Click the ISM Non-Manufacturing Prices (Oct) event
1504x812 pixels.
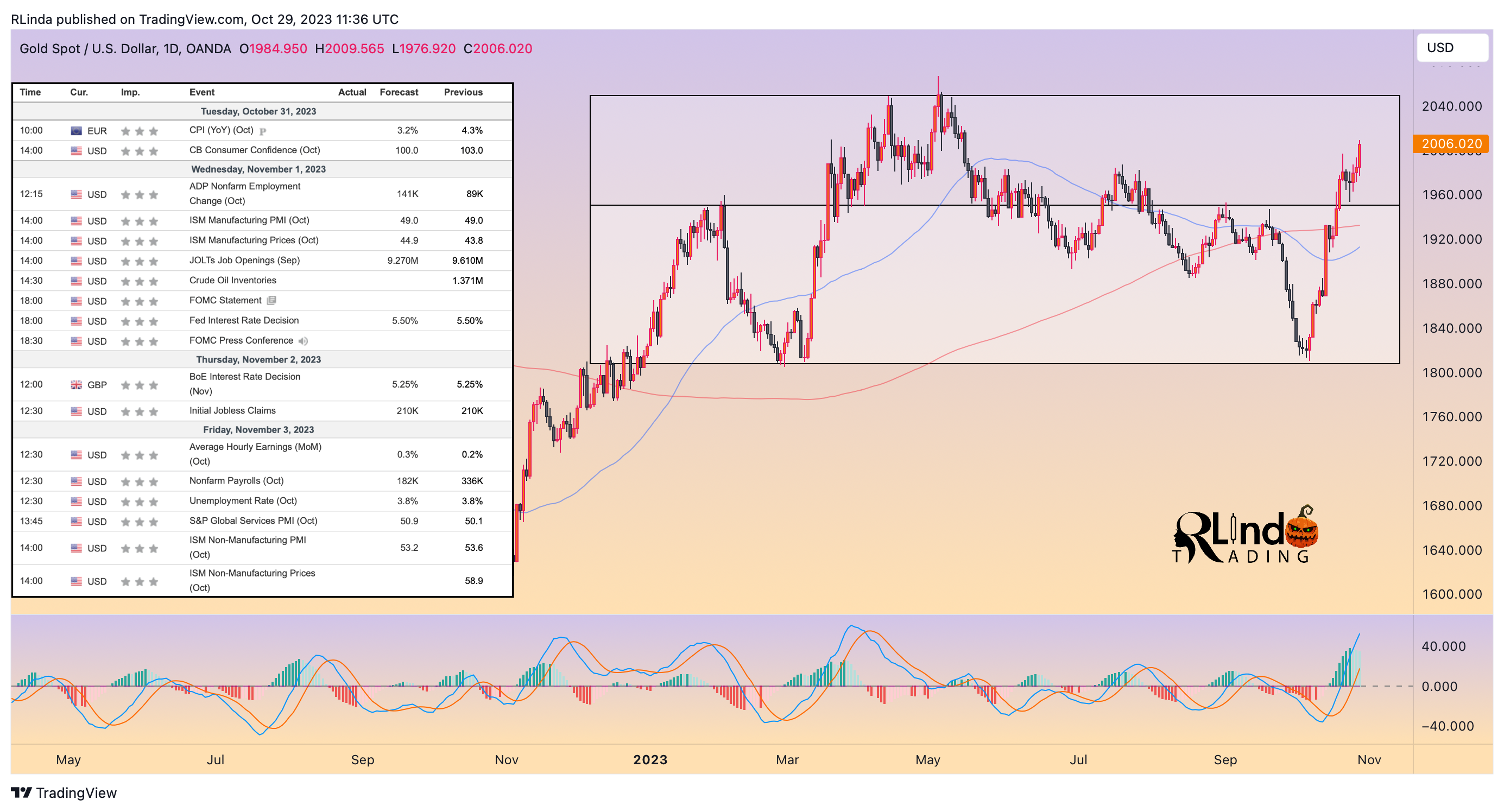tap(252, 580)
